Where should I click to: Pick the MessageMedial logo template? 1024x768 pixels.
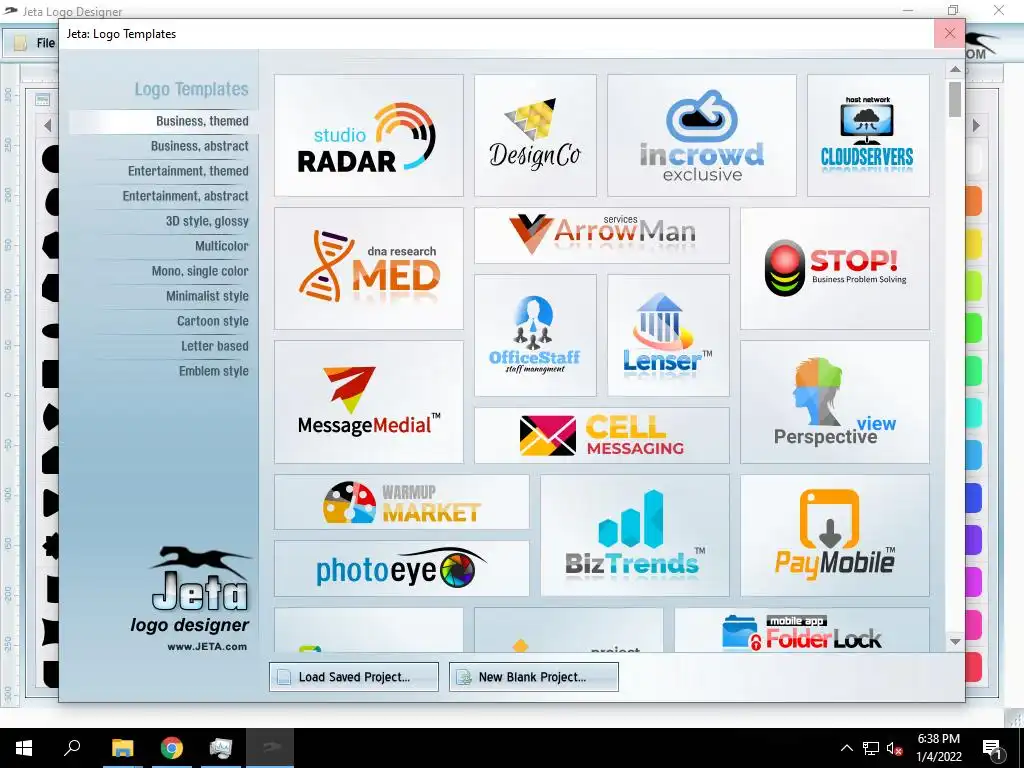point(369,402)
